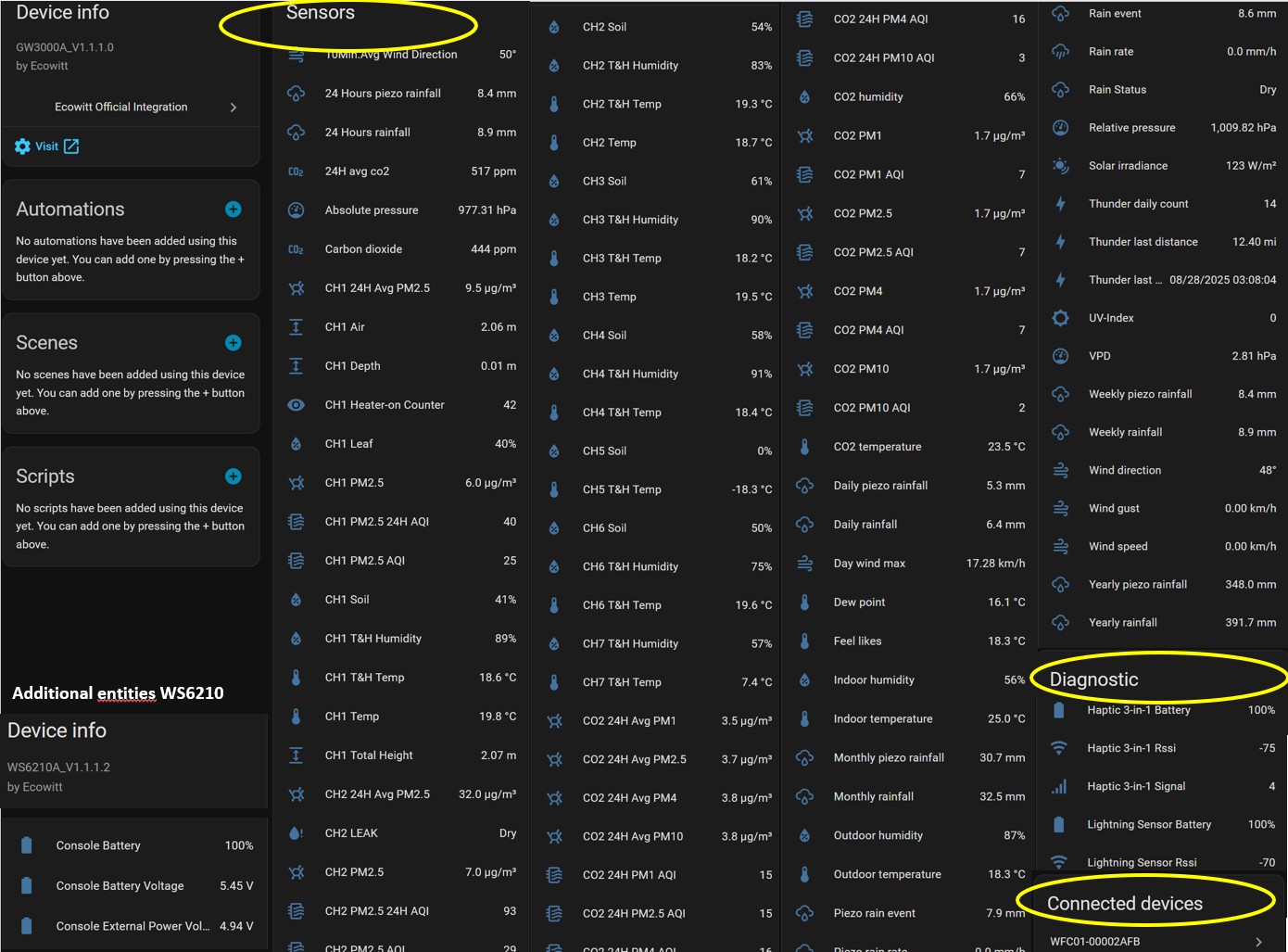Select the water percent icon for CO2 humidity
This screenshot has height=952, width=1288.
coord(805,97)
